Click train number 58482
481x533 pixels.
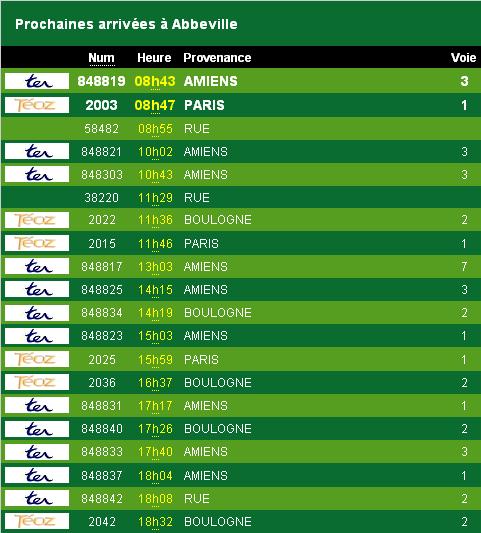pos(101,129)
